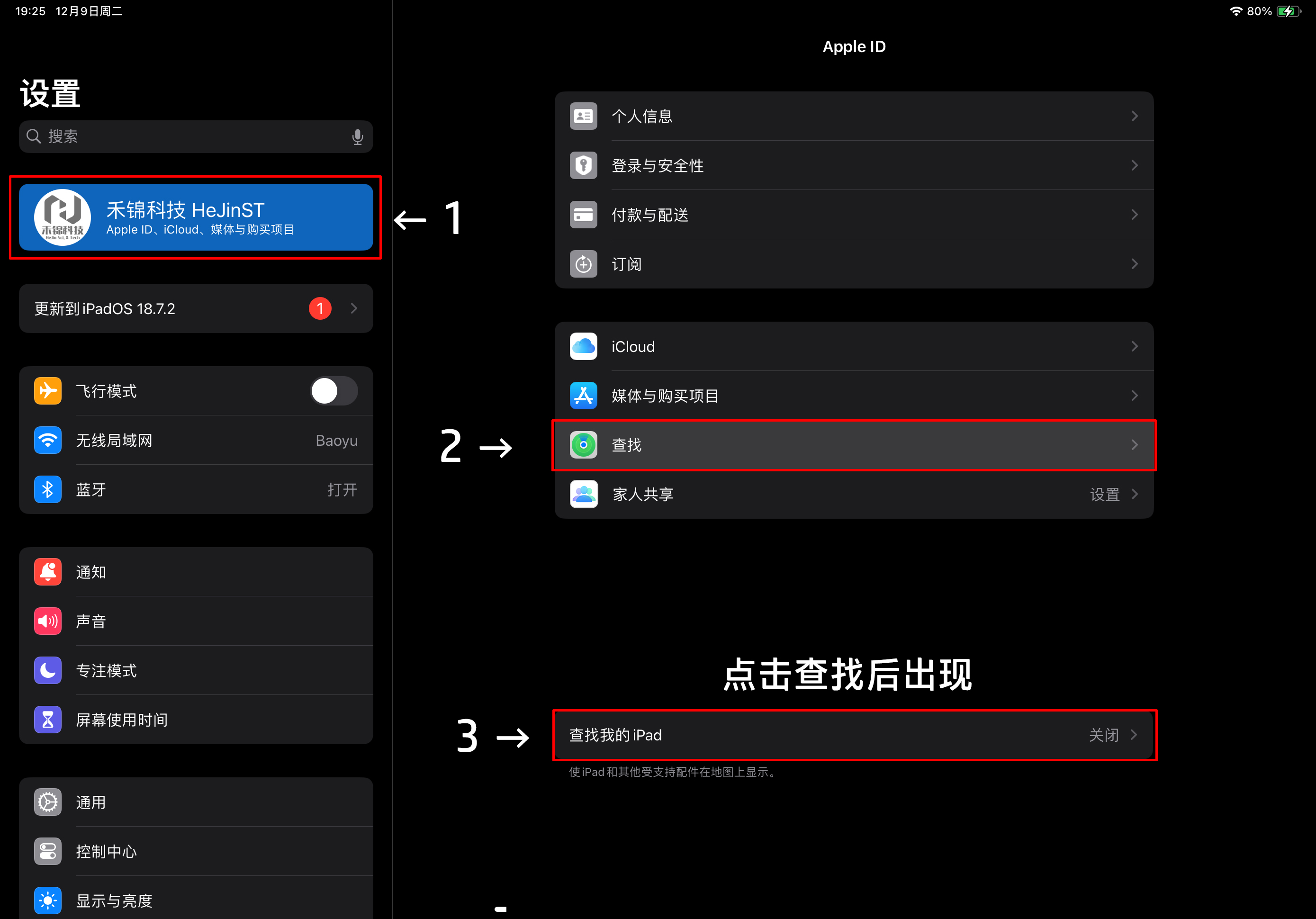The width and height of the screenshot is (1316, 919).
Task: Tap the iCloud cloud icon
Action: tap(584, 347)
